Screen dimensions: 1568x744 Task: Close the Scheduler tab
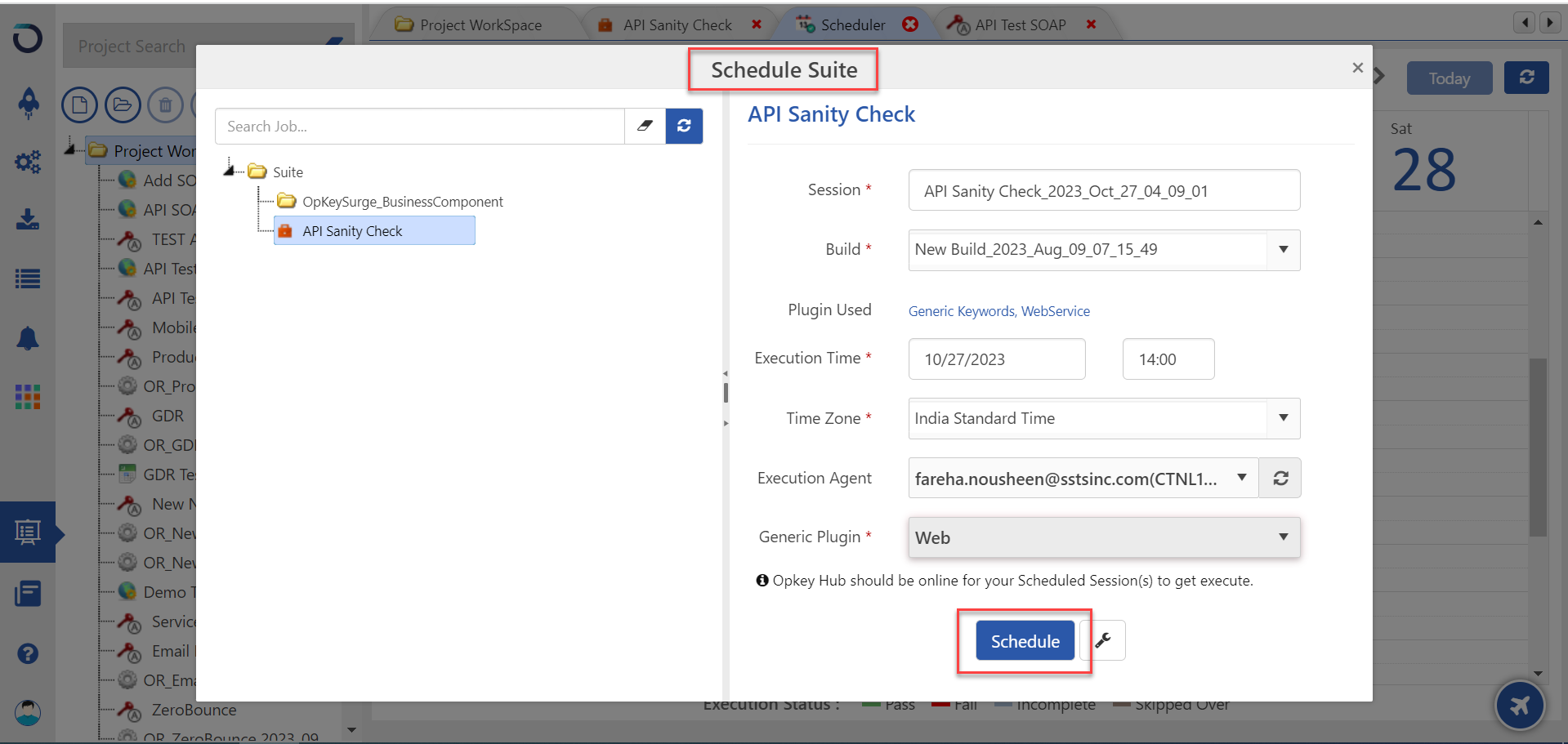pyautogui.click(x=910, y=25)
